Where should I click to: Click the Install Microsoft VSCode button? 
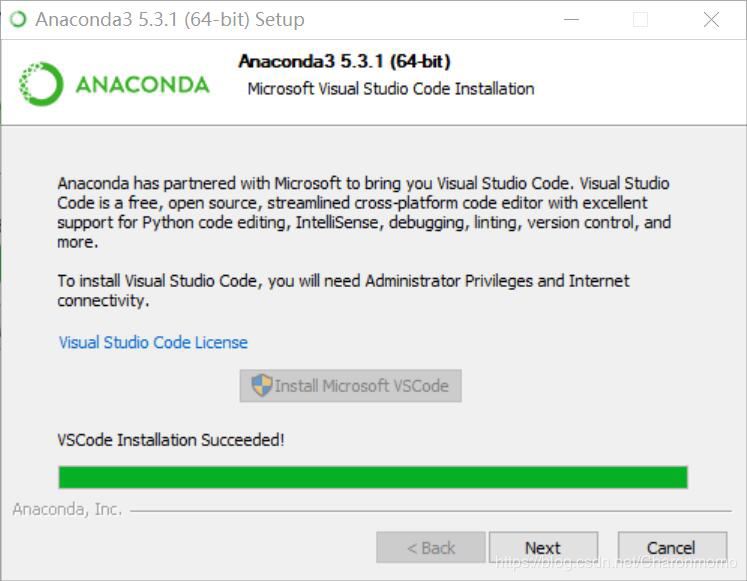coord(351,386)
